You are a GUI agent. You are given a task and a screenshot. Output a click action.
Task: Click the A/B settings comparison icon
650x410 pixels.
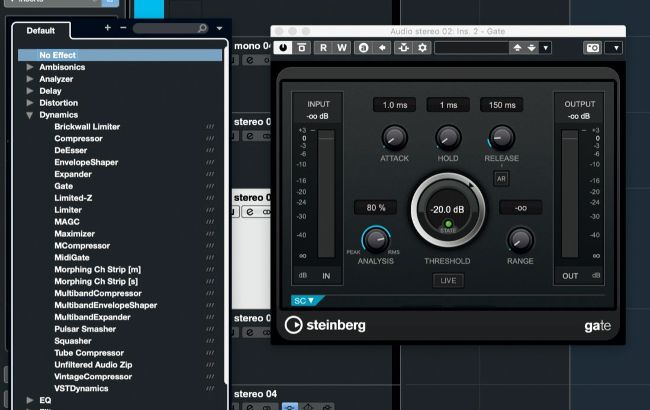click(x=363, y=48)
